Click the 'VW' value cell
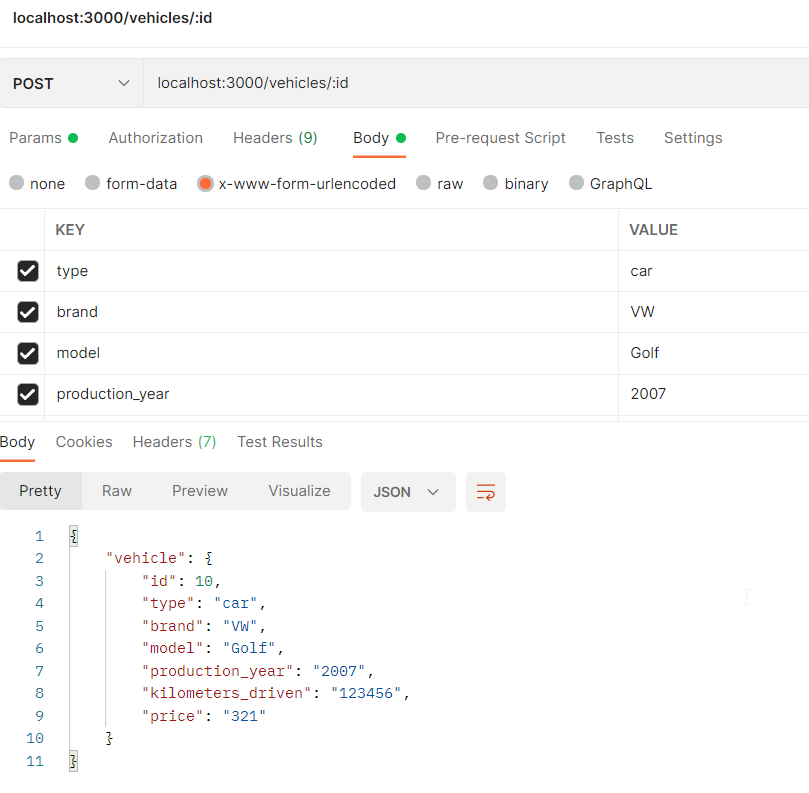 pyautogui.click(x=714, y=312)
